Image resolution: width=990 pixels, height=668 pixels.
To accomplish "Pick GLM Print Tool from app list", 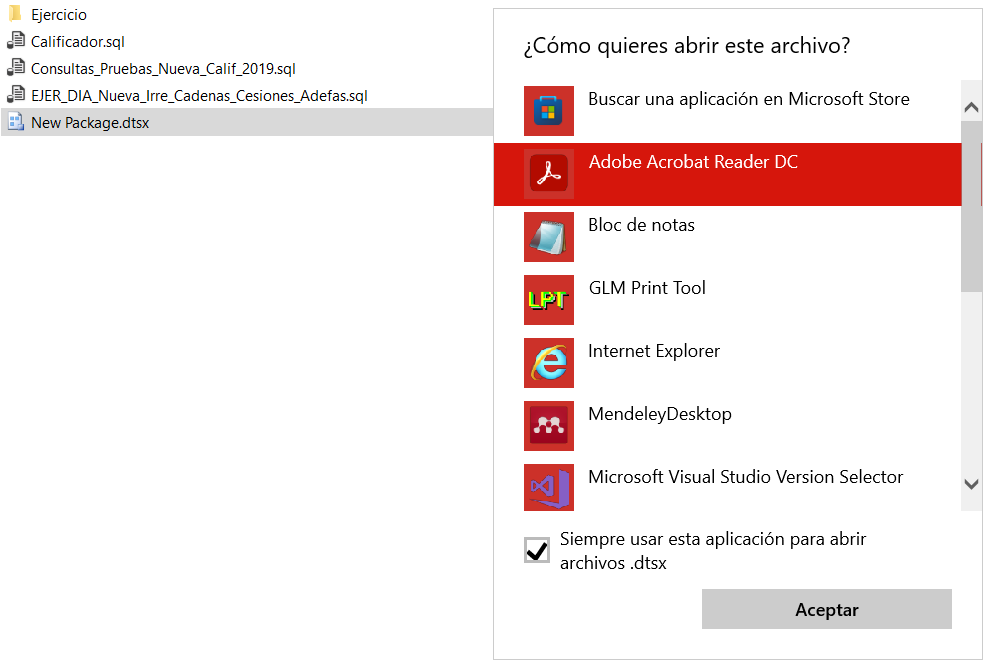I will [727, 300].
